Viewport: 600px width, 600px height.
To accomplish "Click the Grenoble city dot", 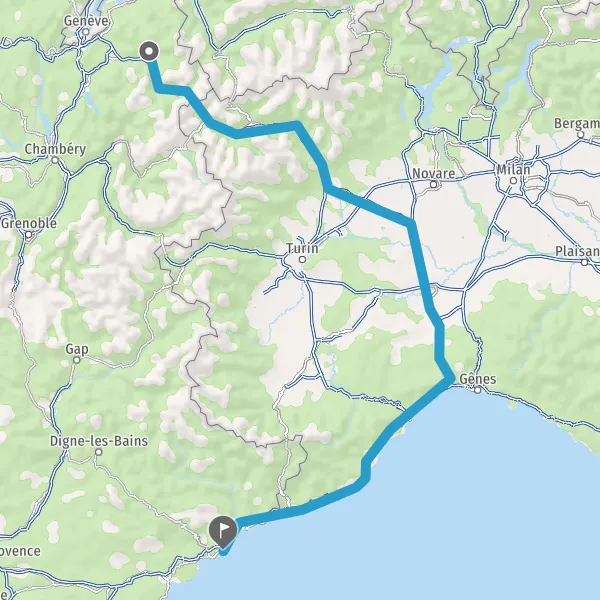I will click(x=29, y=235).
